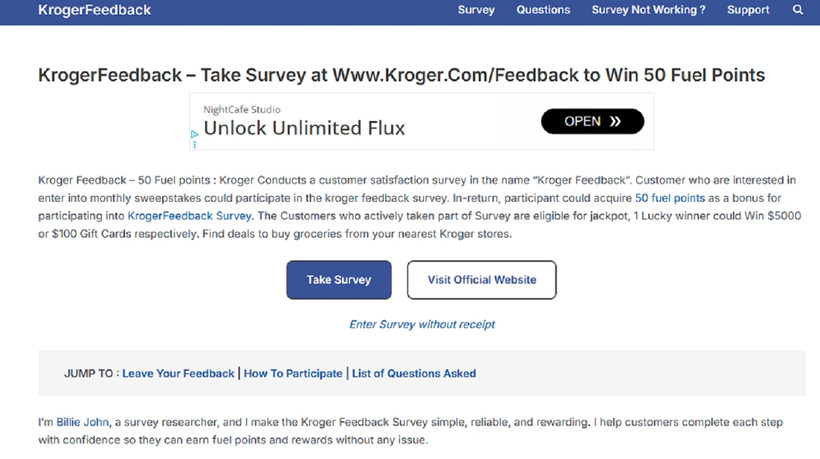Viewport: 820px width, 459px height.
Task: Click the search magnifier icon
Action: (x=798, y=10)
